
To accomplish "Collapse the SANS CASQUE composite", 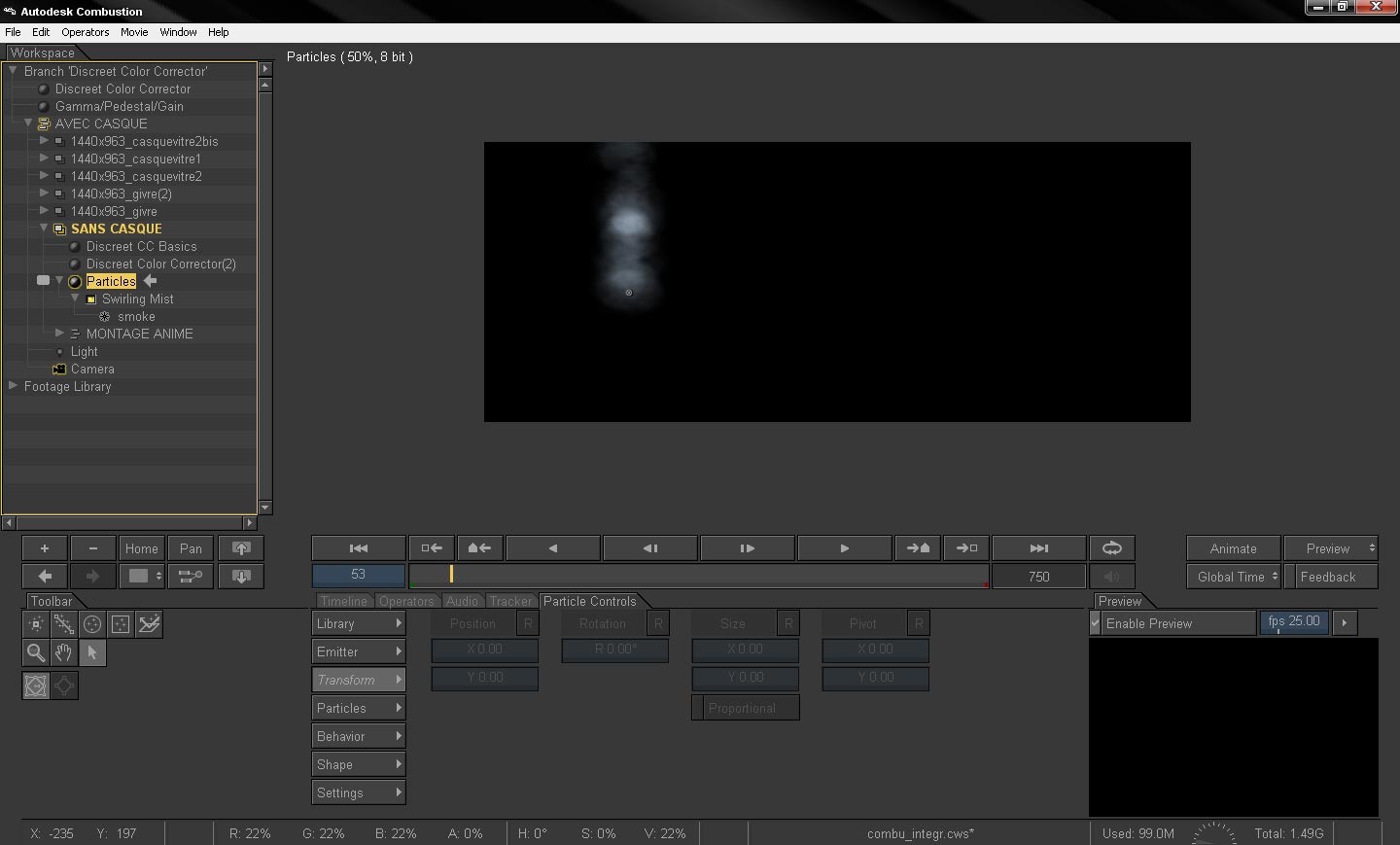I will coord(44,229).
